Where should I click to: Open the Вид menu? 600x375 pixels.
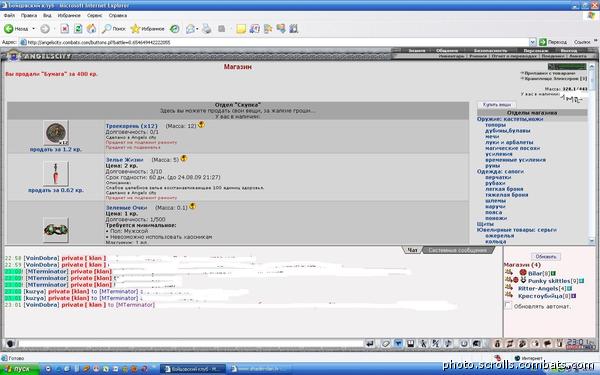coord(47,16)
